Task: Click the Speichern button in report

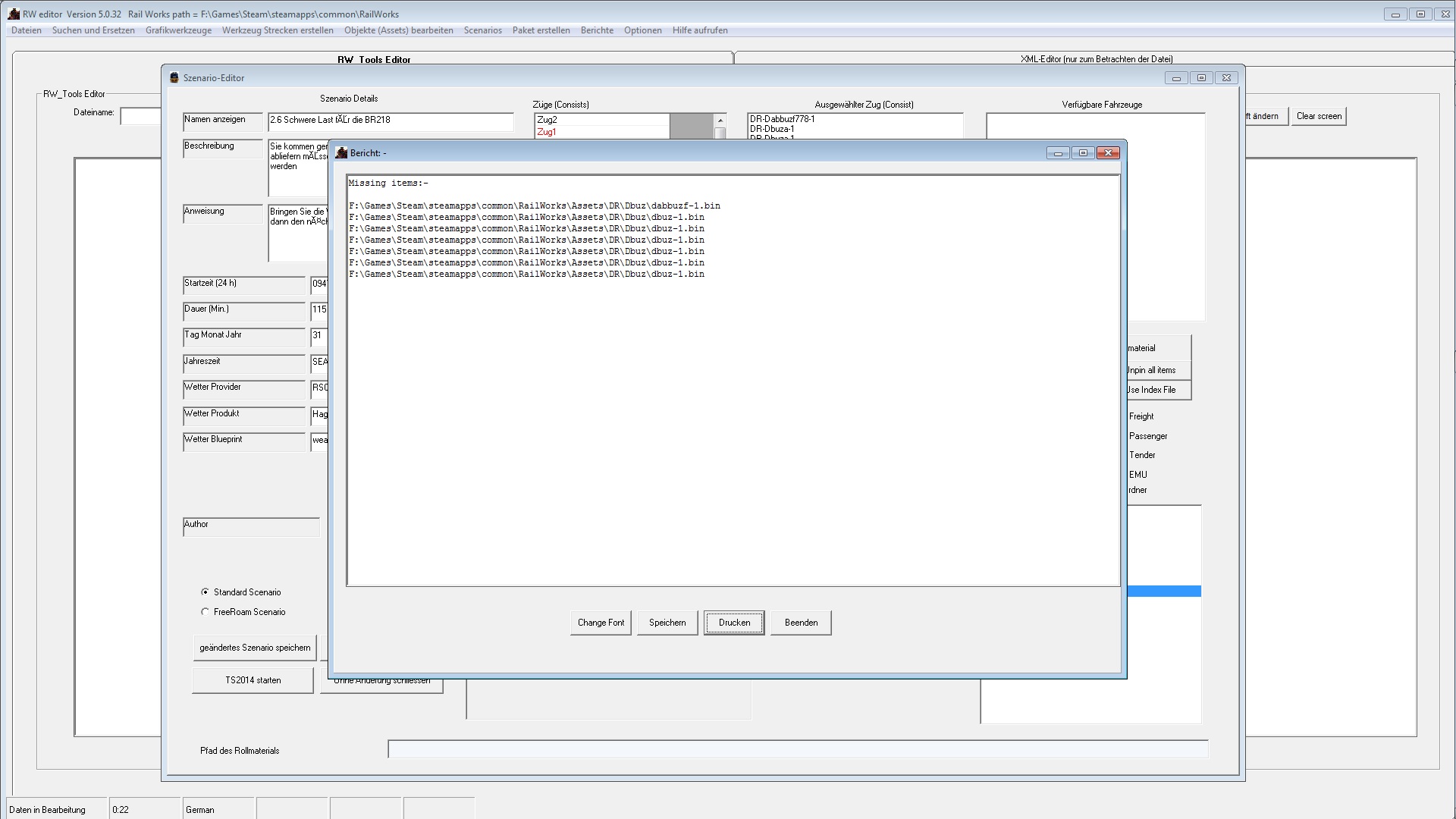Action: [667, 623]
